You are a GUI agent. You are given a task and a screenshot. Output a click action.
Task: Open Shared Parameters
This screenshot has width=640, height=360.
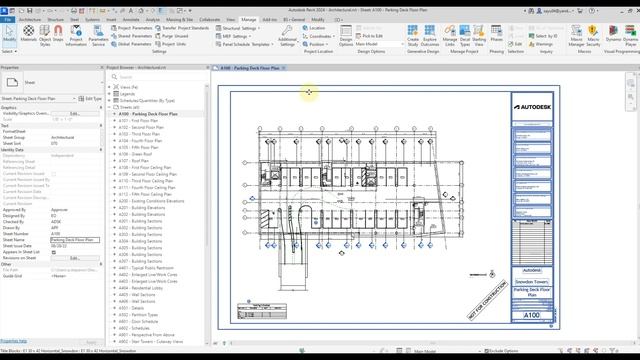(131, 36)
